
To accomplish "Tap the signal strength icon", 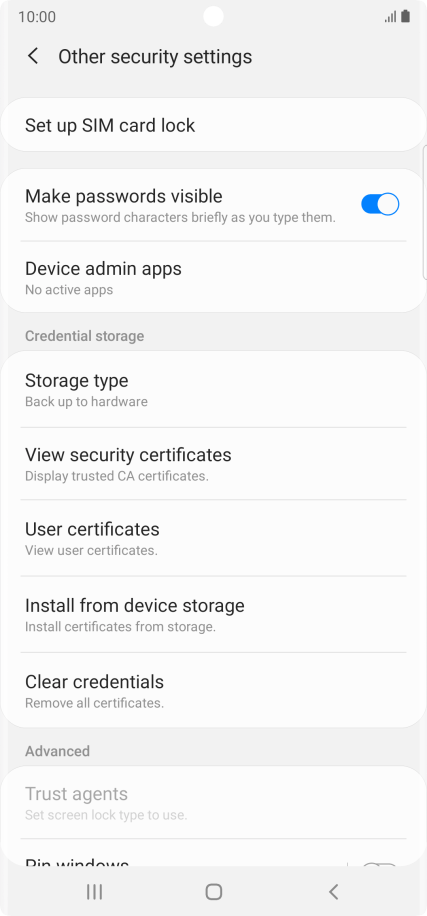I will point(390,17).
